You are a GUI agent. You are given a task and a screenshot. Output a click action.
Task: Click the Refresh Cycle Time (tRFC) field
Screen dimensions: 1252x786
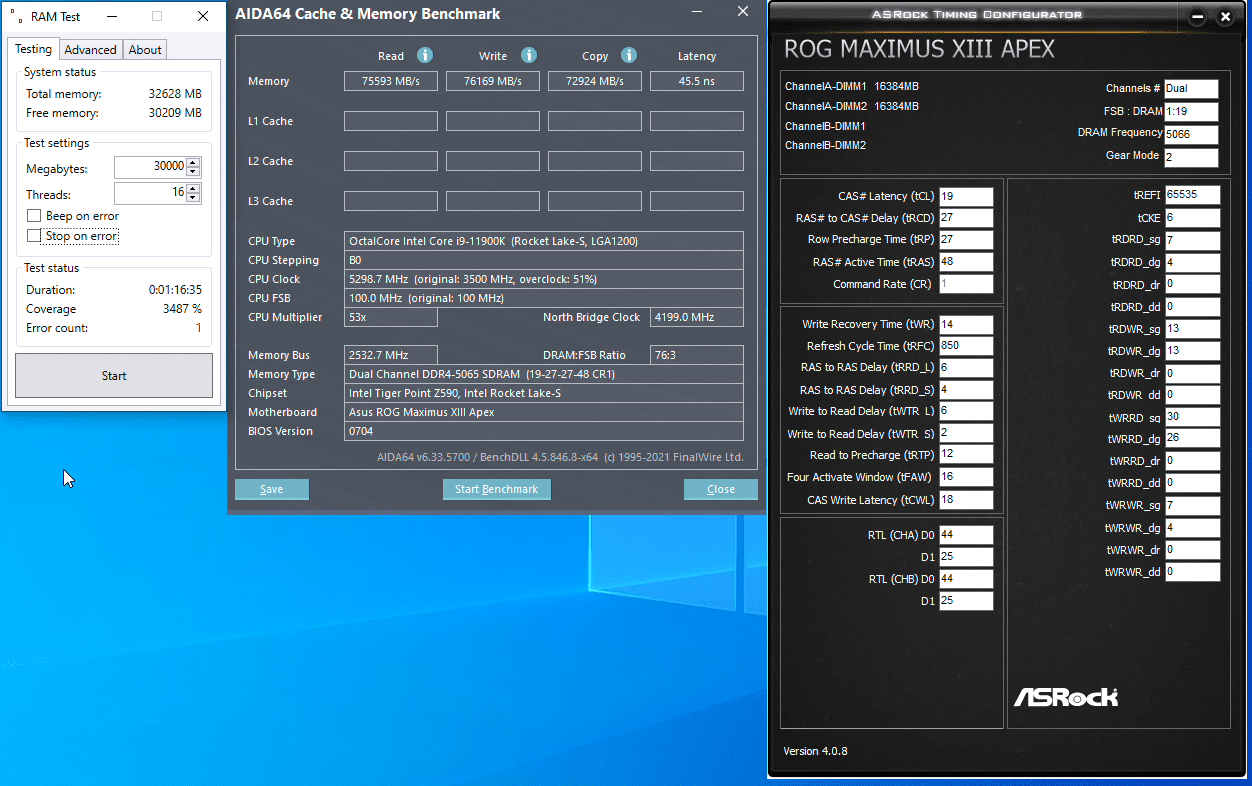tap(966, 346)
